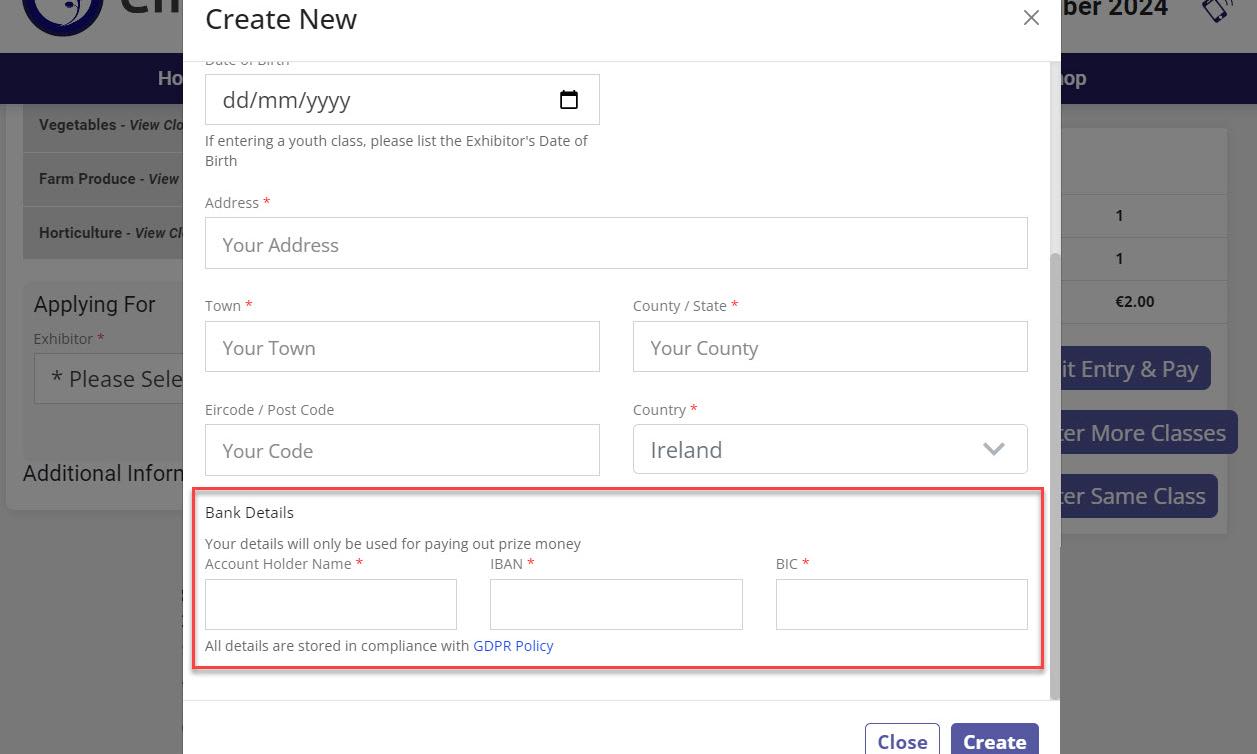Click the Create button
The width and height of the screenshot is (1257, 754).
tap(994, 741)
